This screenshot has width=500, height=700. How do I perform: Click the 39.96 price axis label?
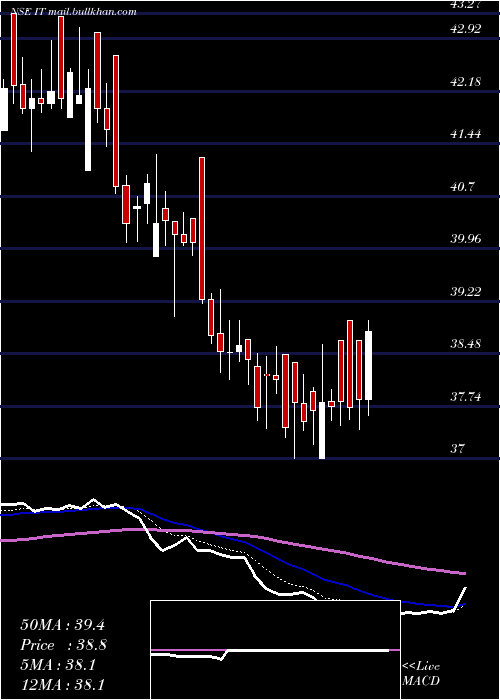tap(466, 239)
